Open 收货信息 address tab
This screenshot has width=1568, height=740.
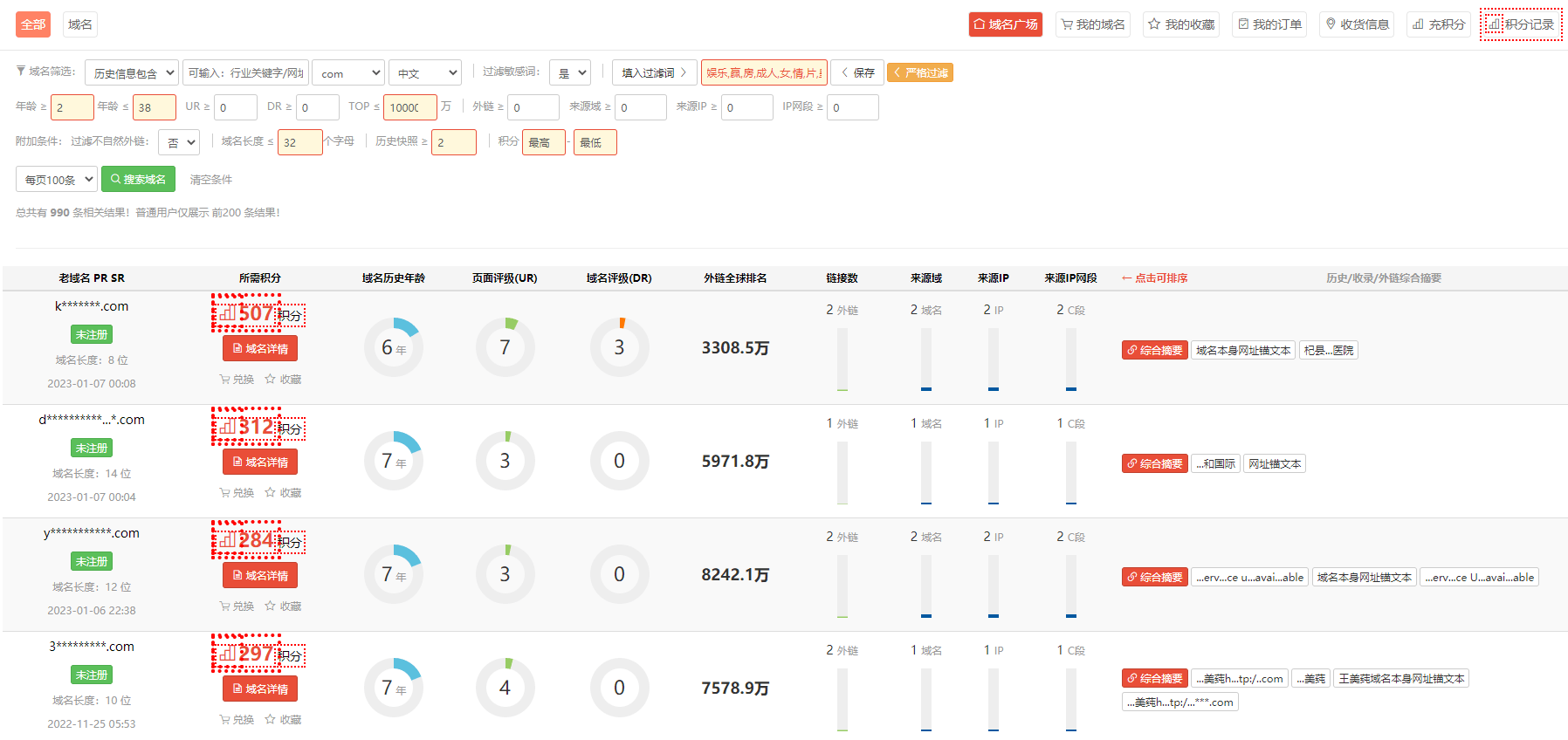click(x=1357, y=24)
